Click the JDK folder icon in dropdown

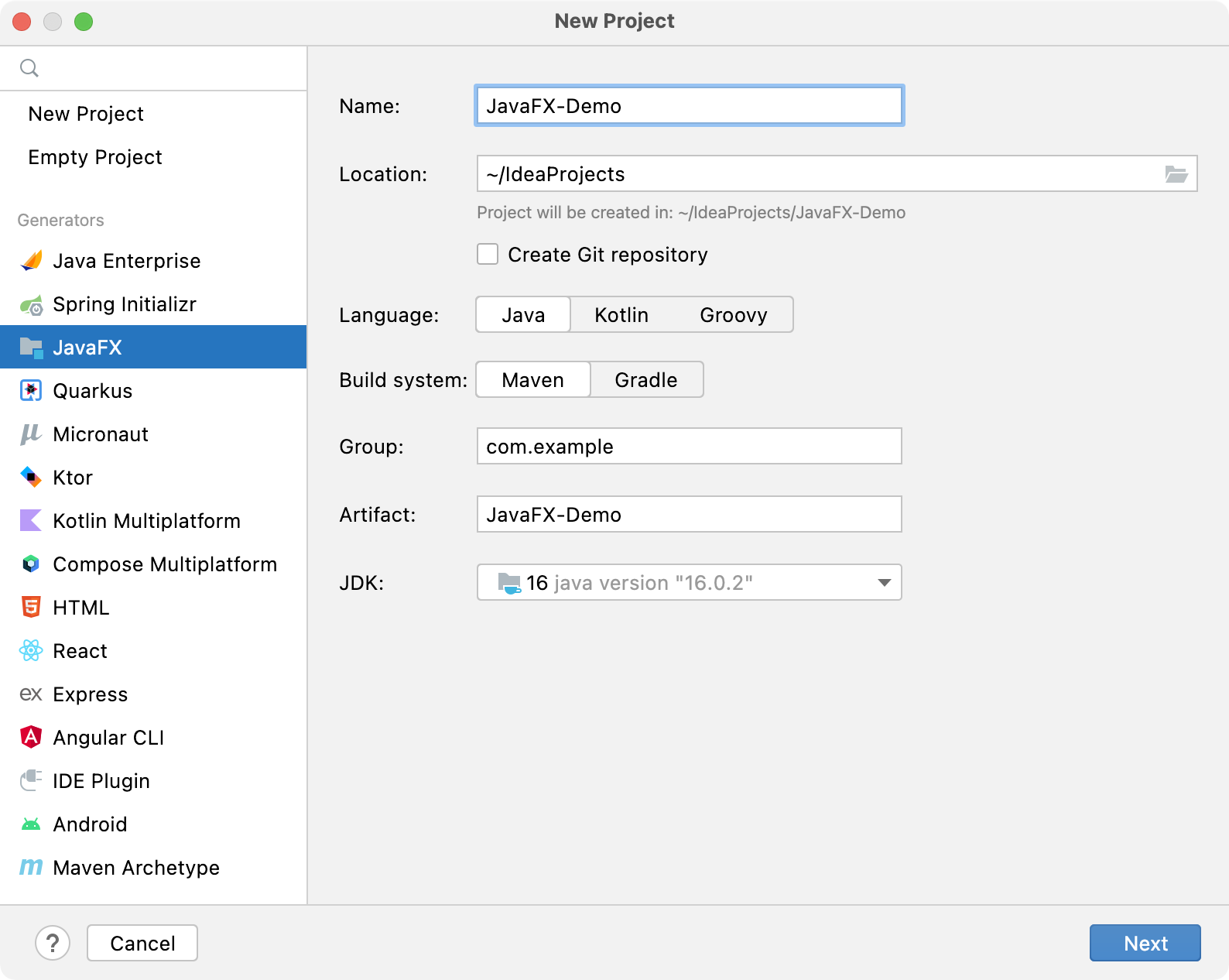tap(509, 583)
